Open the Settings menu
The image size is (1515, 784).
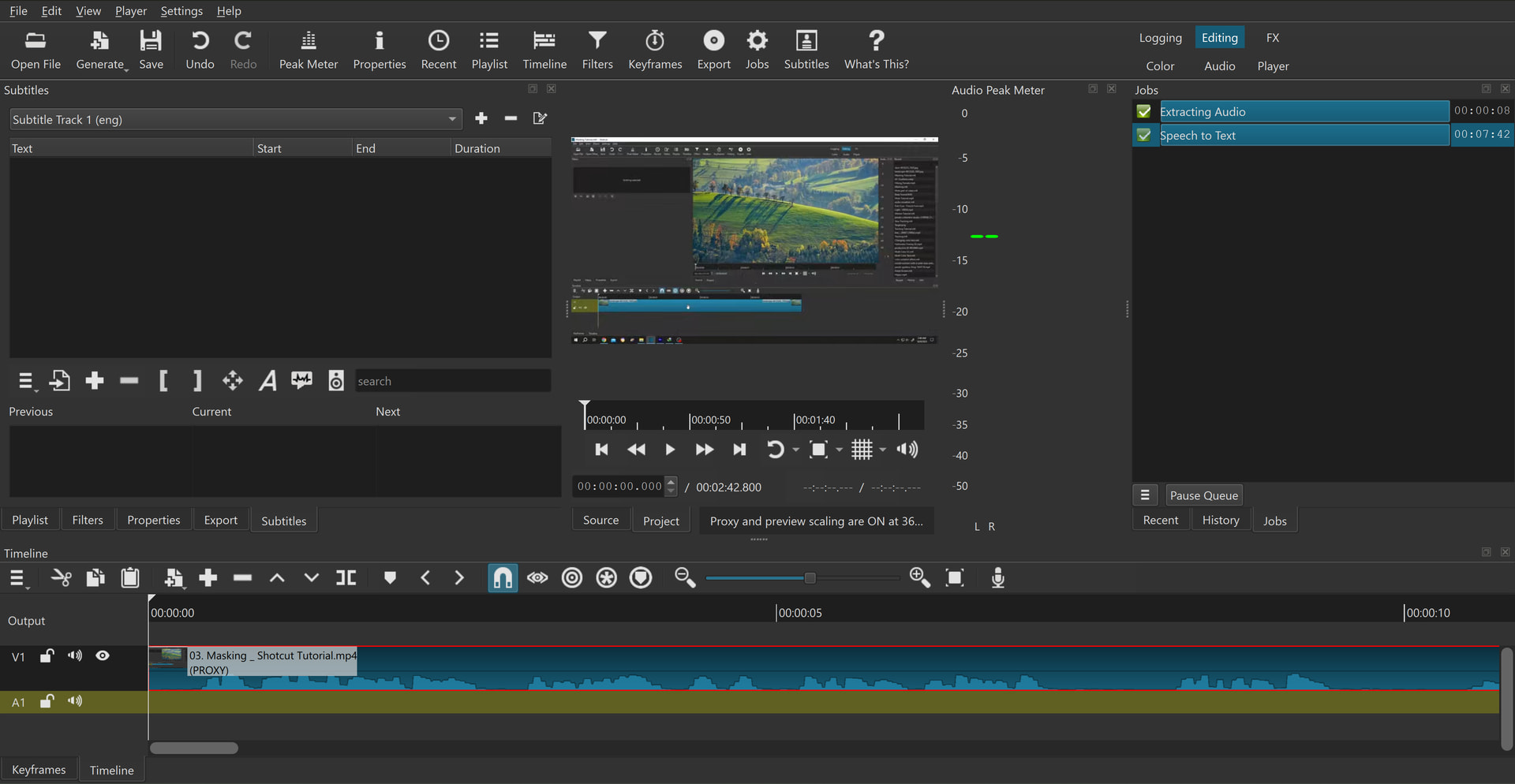tap(181, 11)
